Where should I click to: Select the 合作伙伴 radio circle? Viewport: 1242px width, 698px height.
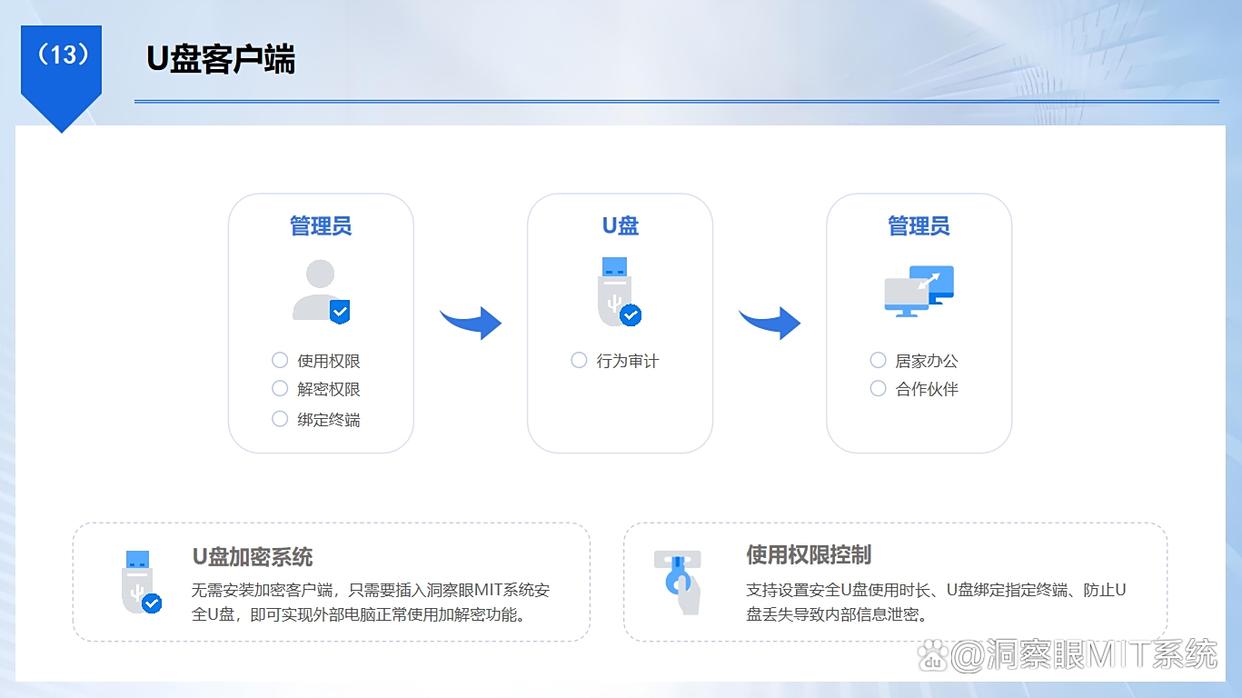click(x=878, y=388)
